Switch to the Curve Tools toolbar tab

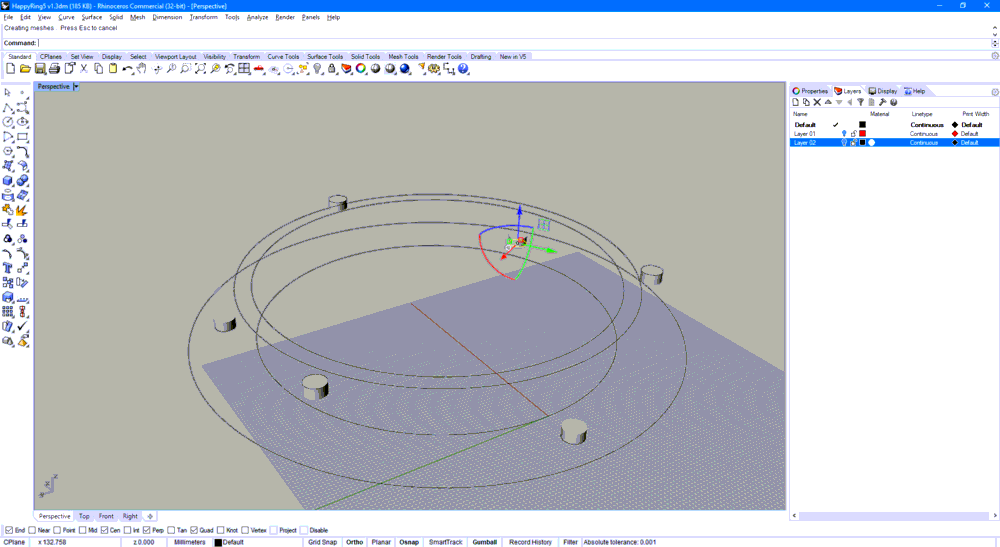(x=283, y=57)
